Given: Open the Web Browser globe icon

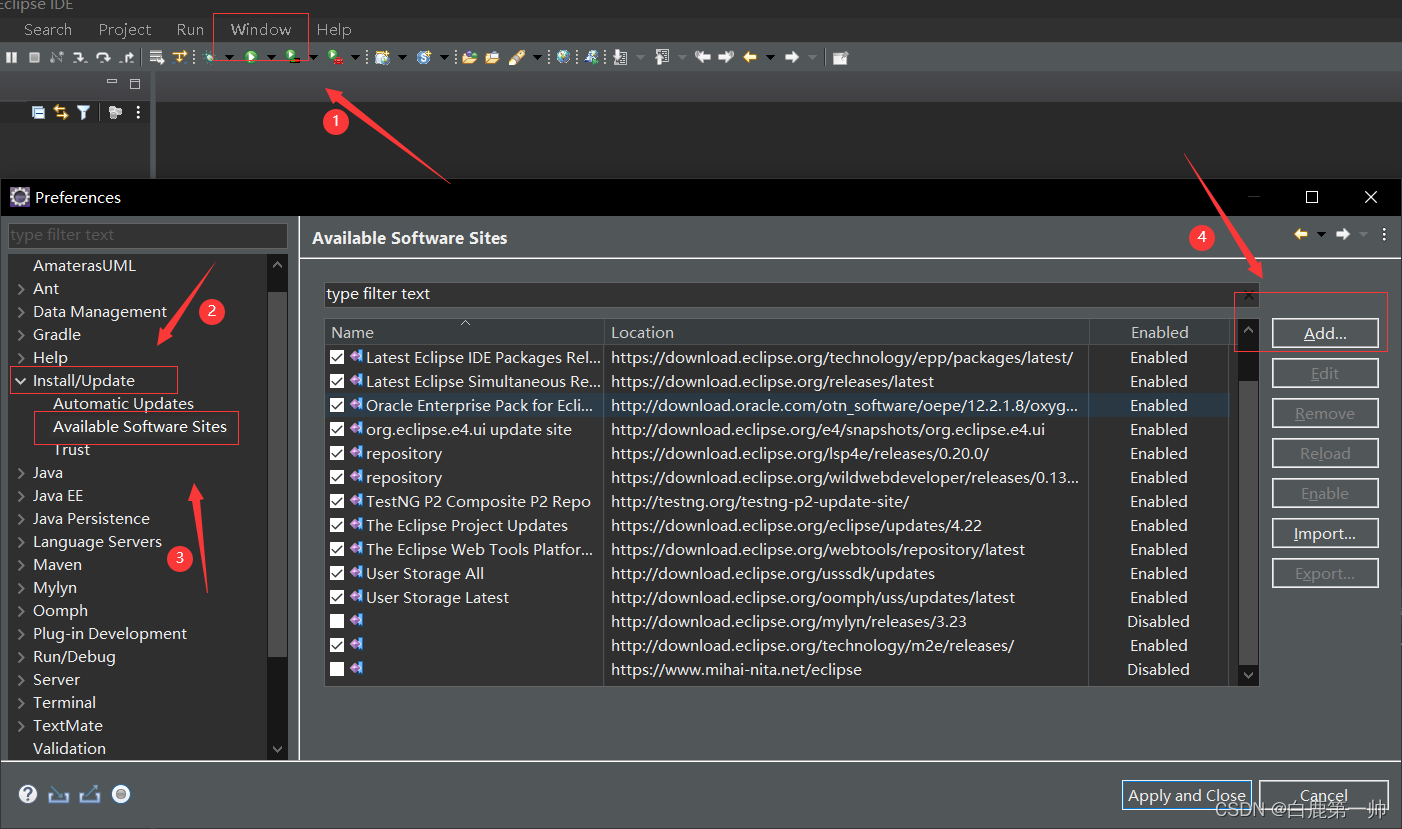Looking at the screenshot, I should click(563, 58).
